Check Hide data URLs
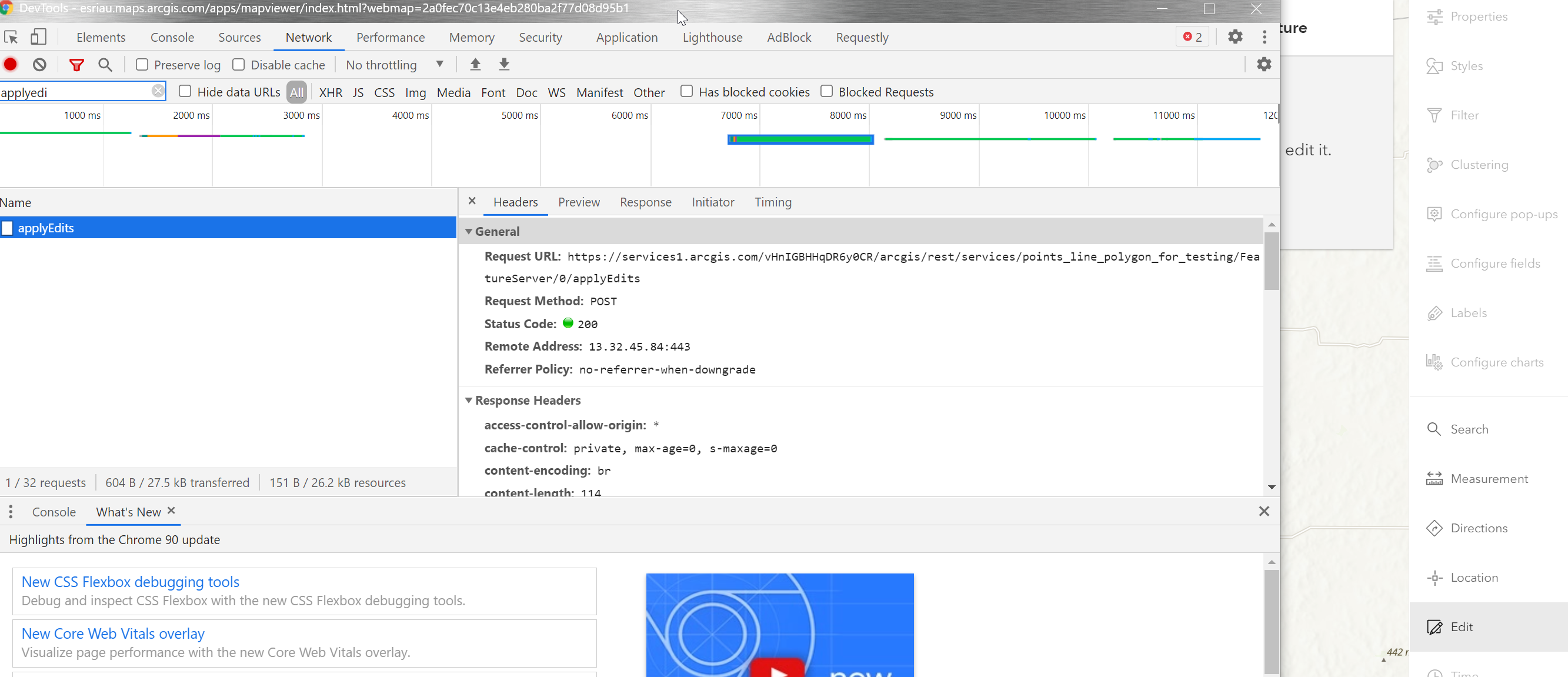The height and width of the screenshot is (677, 1568). [185, 91]
